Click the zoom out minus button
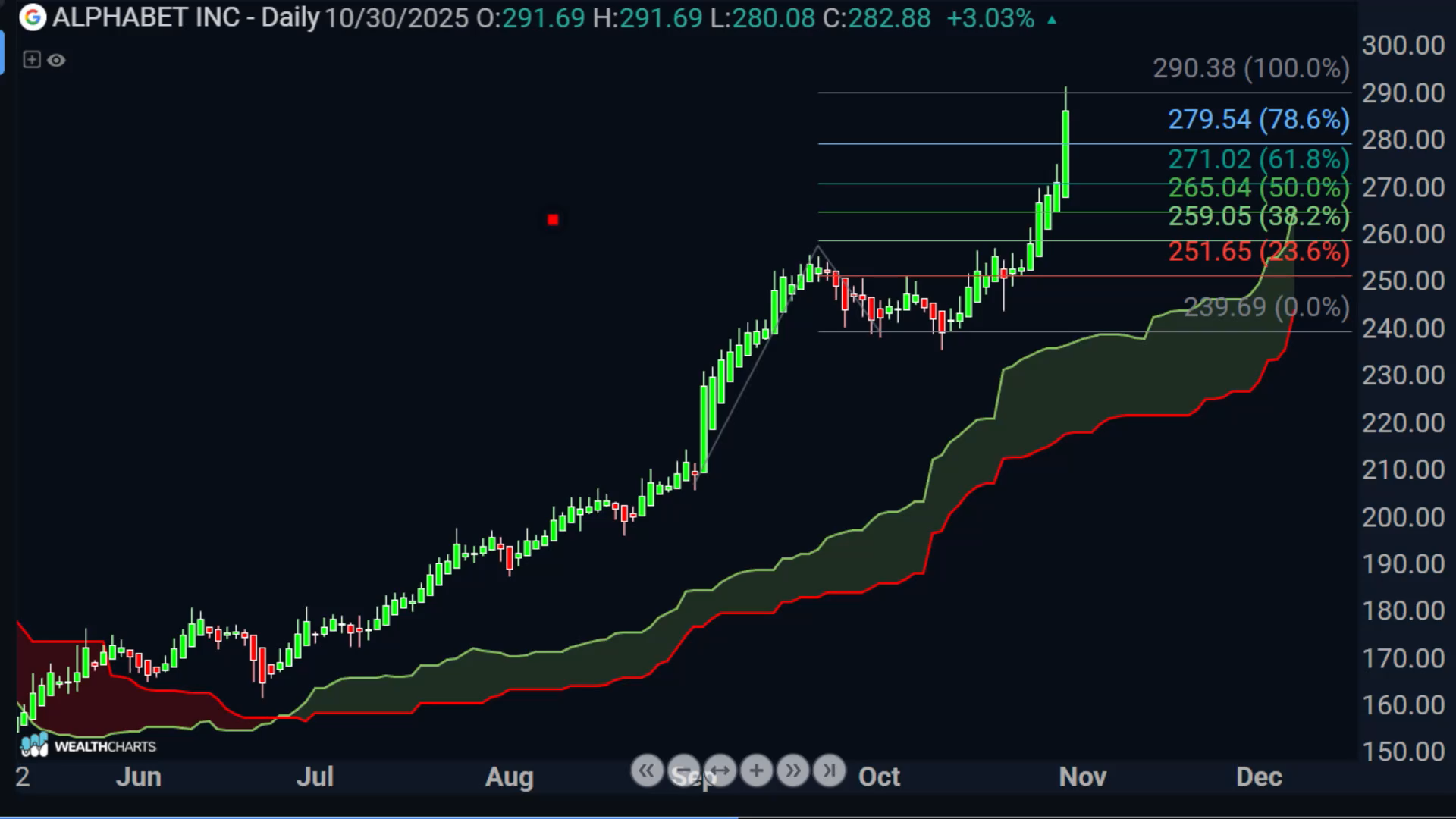Image resolution: width=1456 pixels, height=819 pixels. (683, 771)
